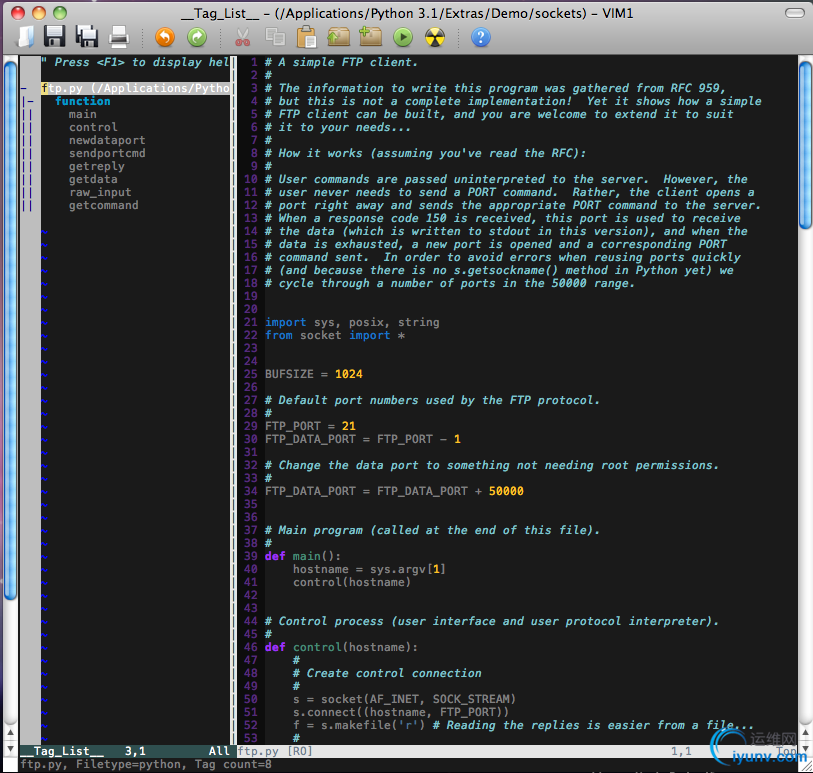The height and width of the screenshot is (773, 813).
Task: Copy selection with the copy icon
Action: [275, 37]
